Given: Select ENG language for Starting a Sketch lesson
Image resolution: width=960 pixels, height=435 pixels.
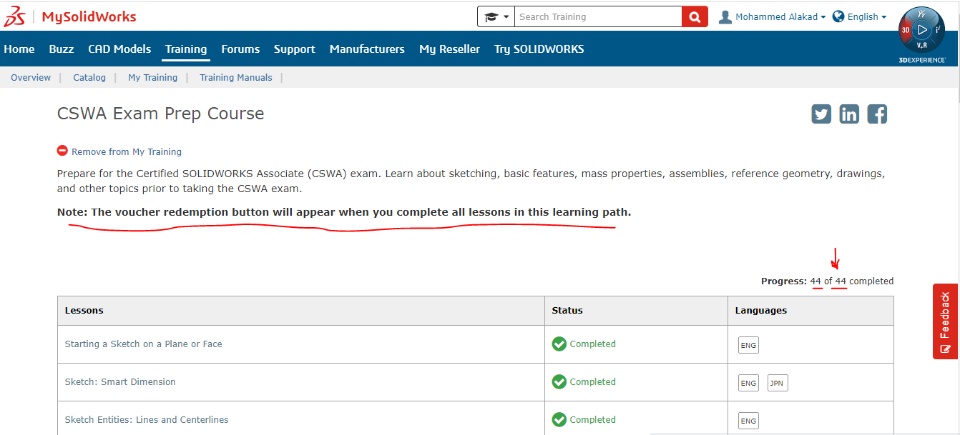Looking at the screenshot, I should (748, 346).
